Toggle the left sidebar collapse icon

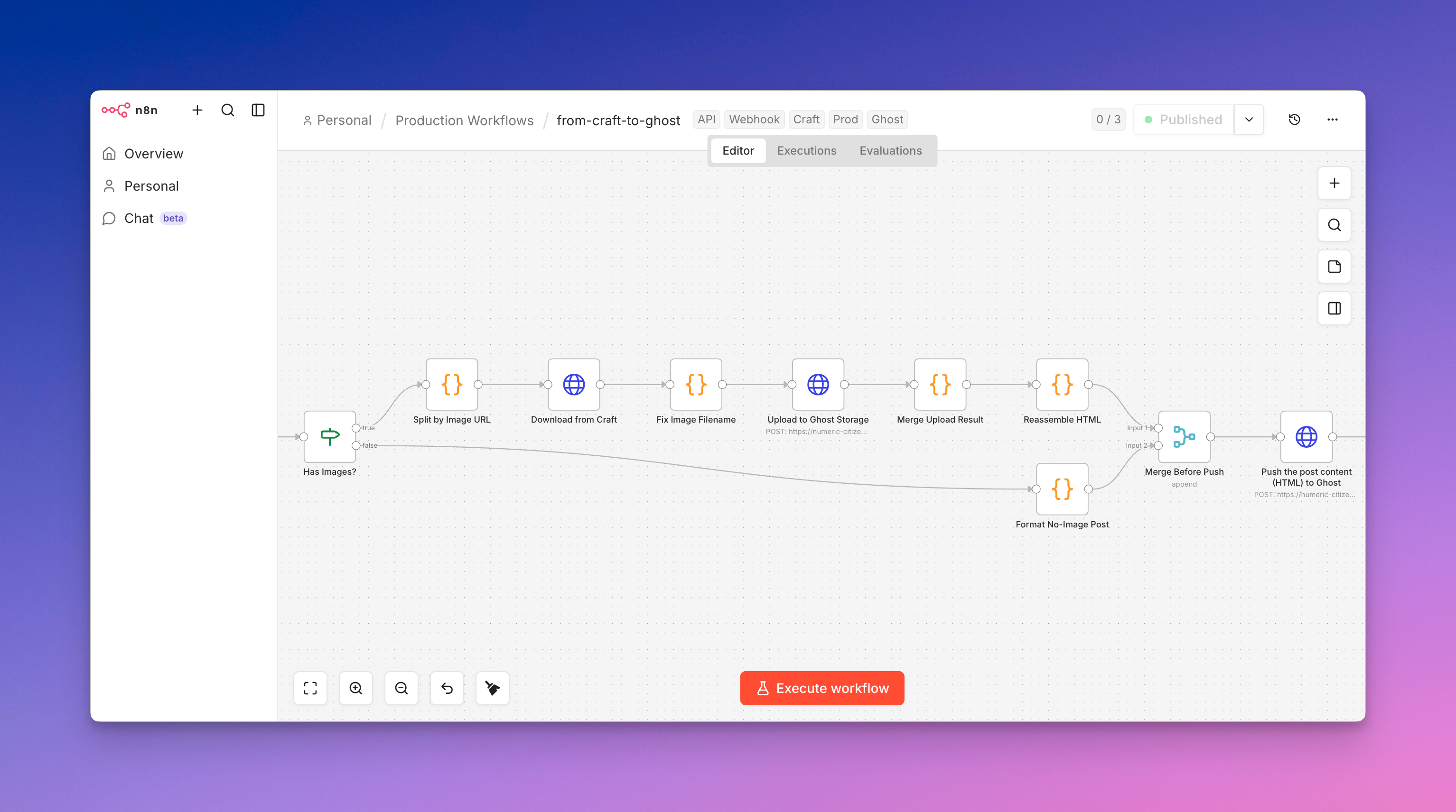258,110
